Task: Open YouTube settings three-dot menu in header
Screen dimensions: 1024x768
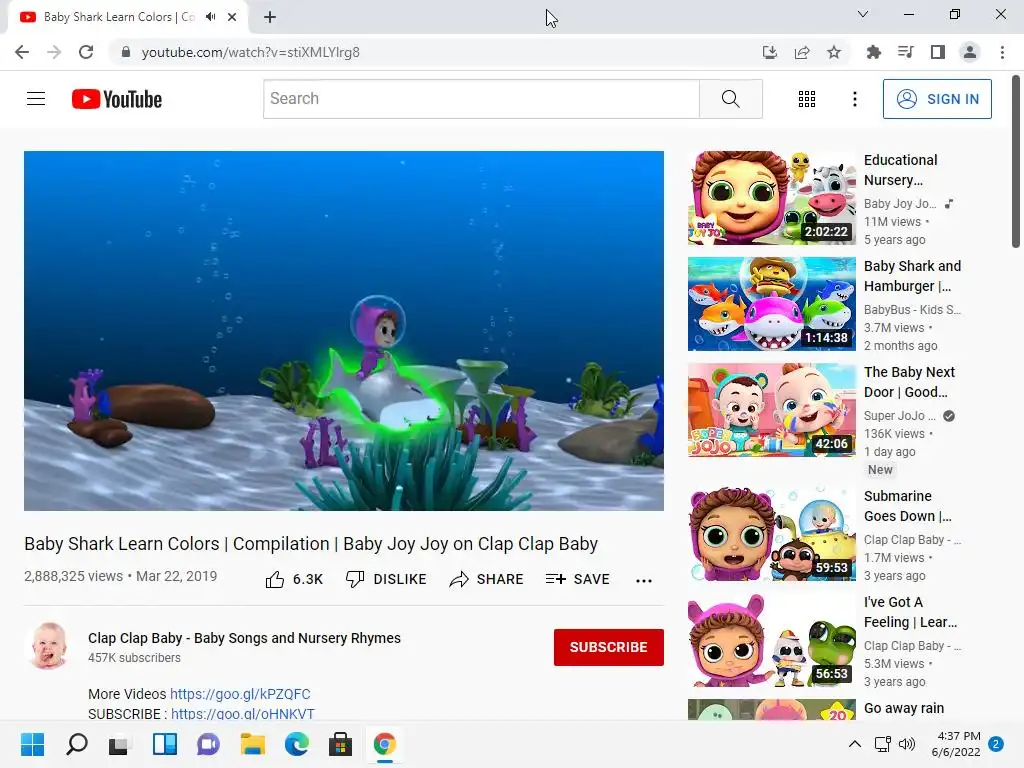Action: (x=854, y=99)
